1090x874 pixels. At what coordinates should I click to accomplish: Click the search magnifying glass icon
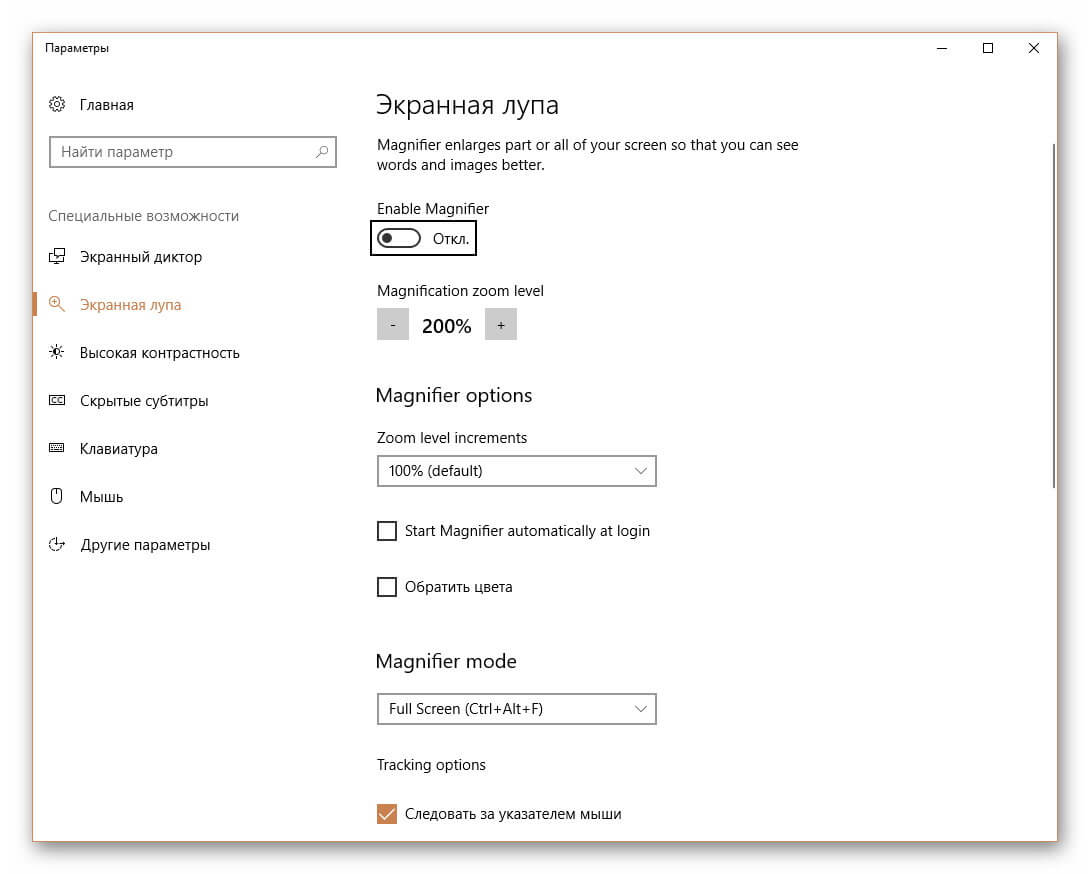tap(322, 152)
